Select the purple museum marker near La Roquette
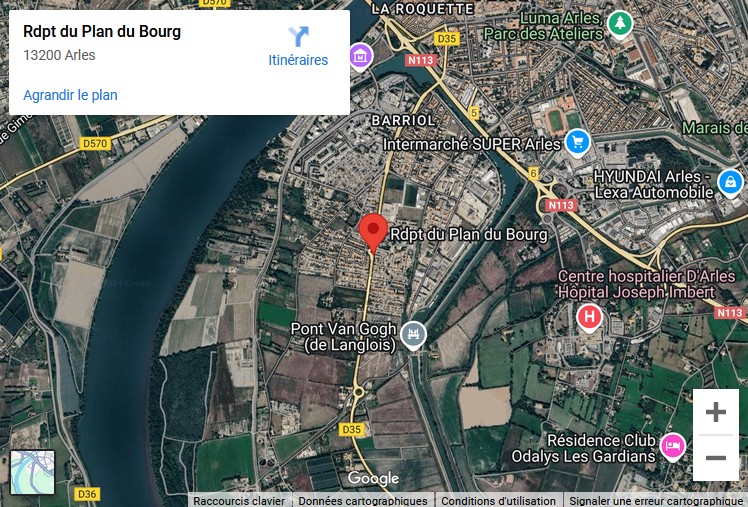The height and width of the screenshot is (507, 748). click(361, 56)
